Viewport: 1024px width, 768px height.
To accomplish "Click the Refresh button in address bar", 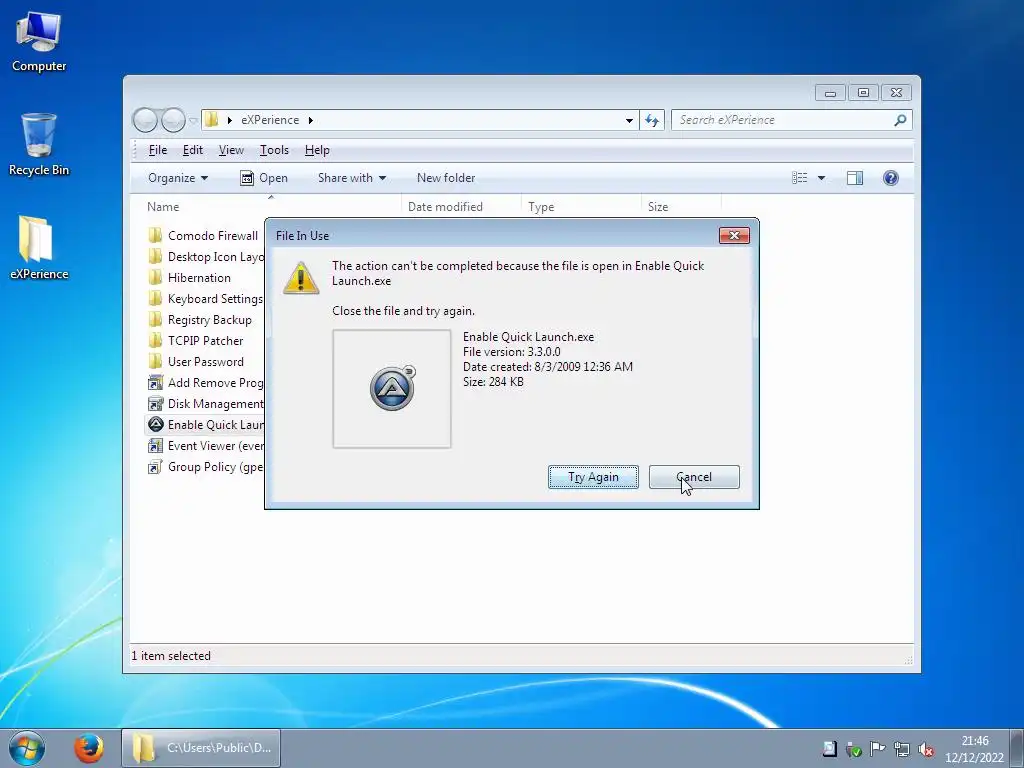I will click(x=652, y=120).
